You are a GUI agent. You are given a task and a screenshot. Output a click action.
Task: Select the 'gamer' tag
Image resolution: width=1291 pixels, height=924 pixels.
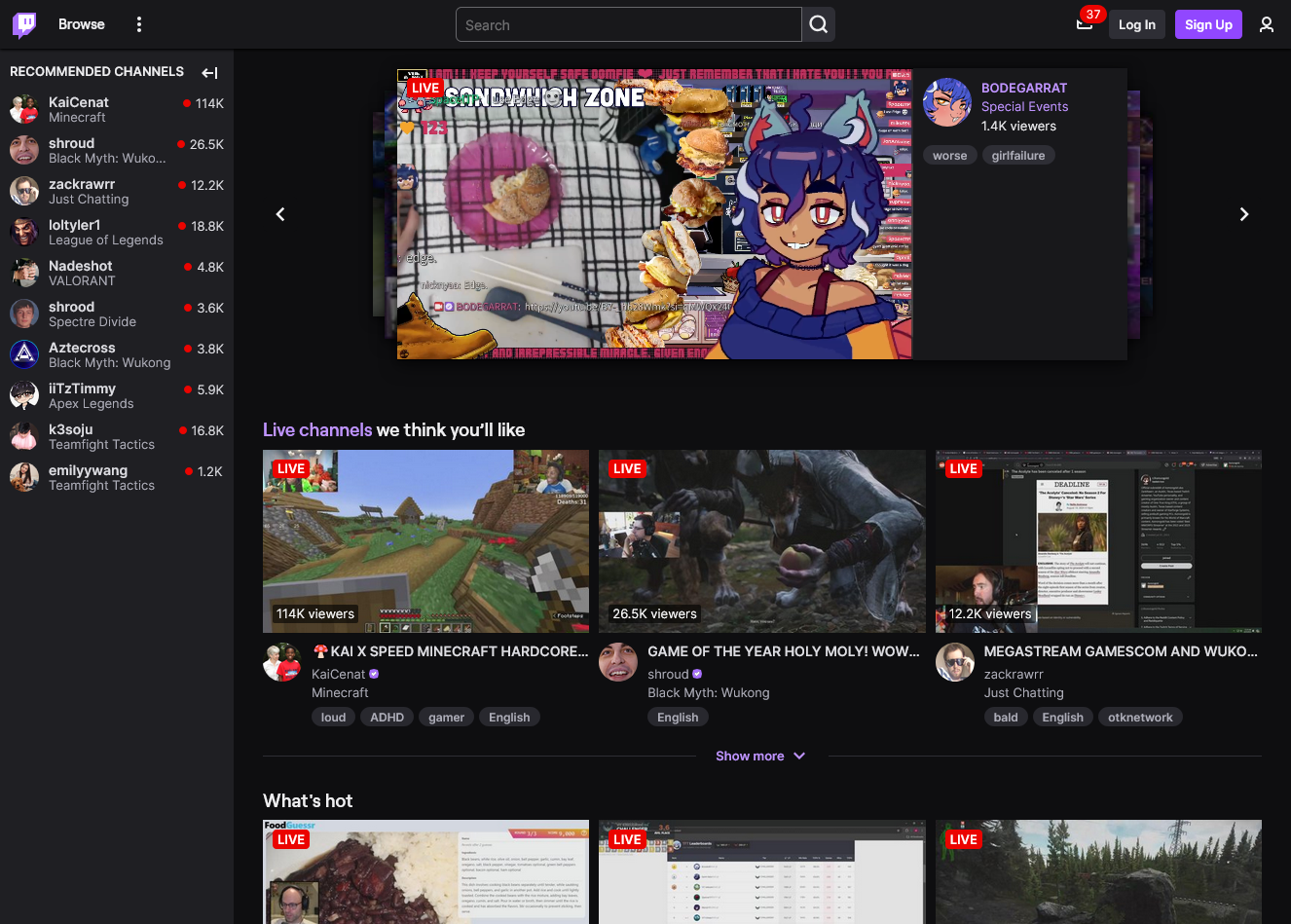pyautogui.click(x=447, y=718)
